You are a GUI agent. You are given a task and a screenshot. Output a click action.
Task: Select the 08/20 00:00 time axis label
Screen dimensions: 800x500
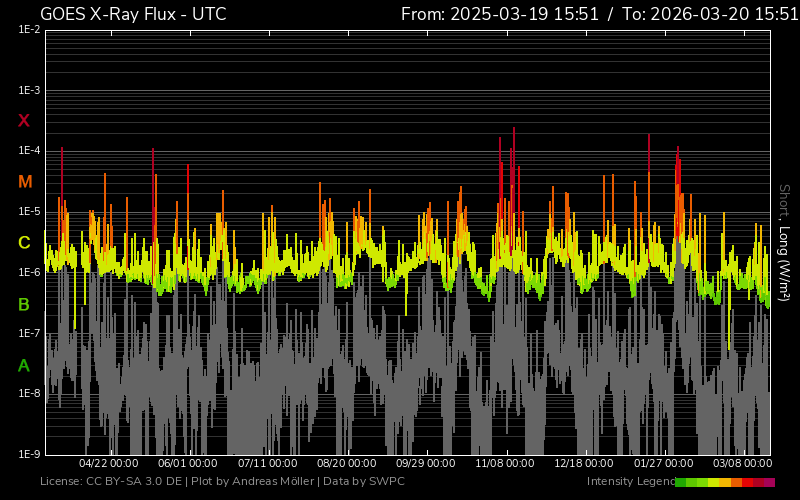346,464
